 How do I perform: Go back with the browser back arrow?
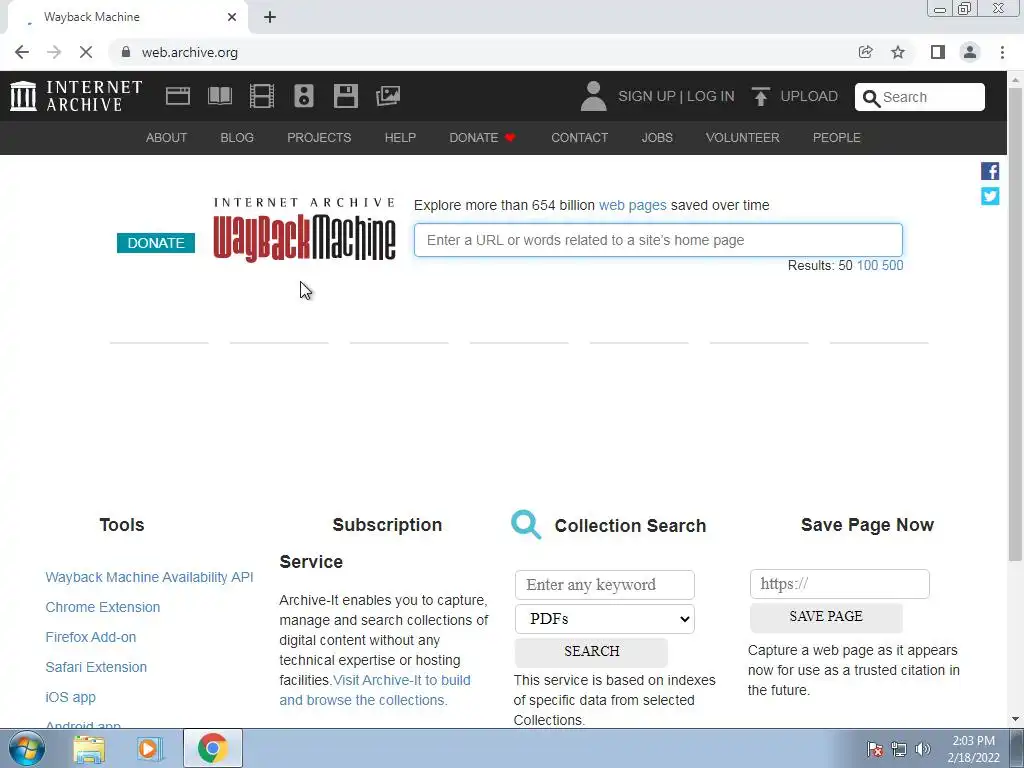(22, 52)
